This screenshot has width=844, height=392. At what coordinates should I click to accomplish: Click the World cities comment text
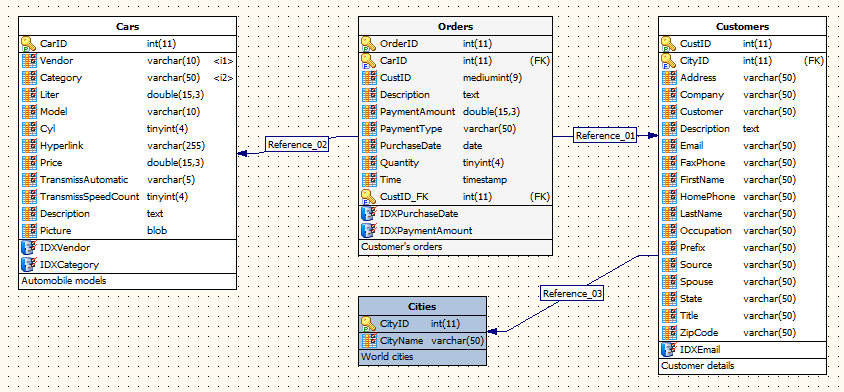click(387, 357)
